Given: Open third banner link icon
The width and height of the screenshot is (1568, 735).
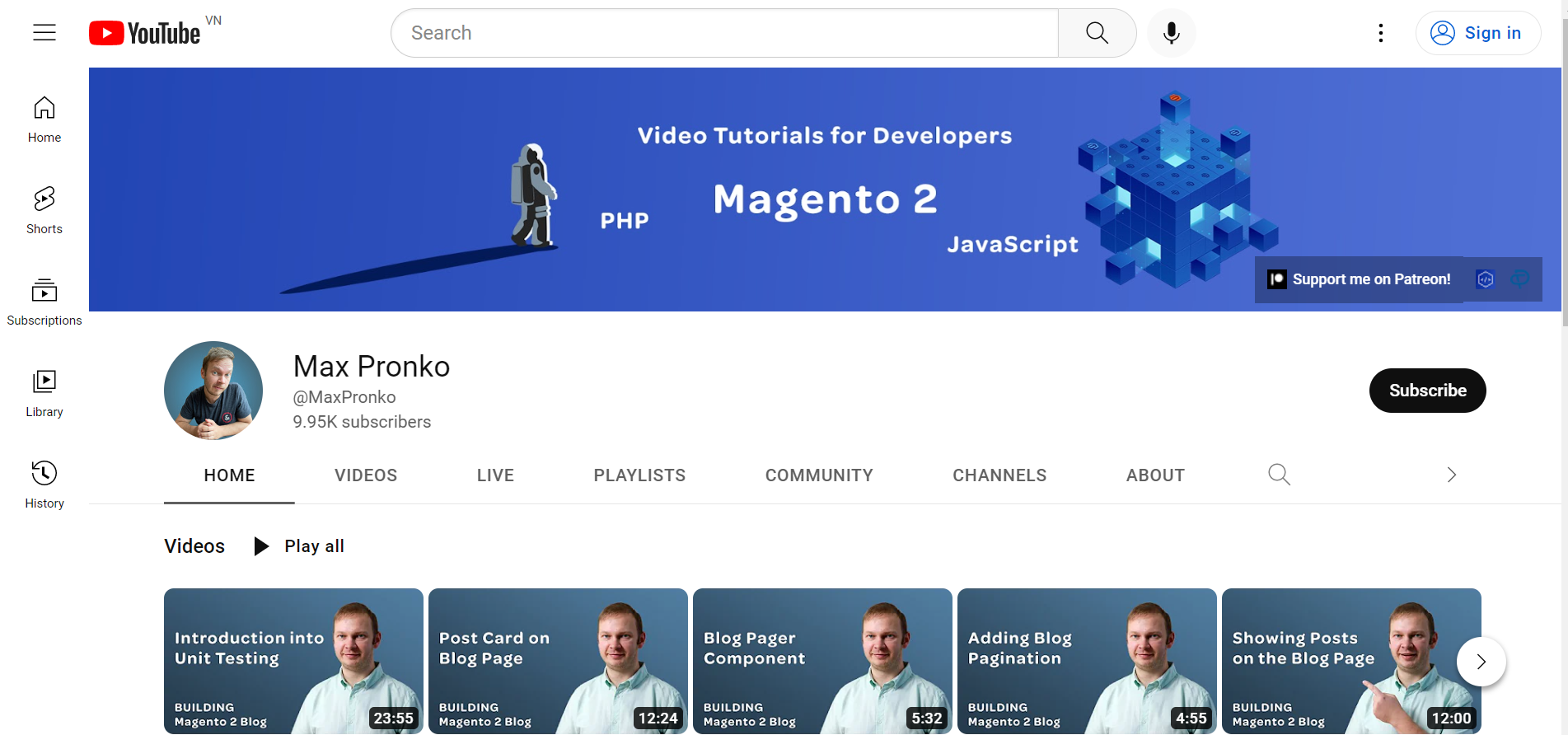Looking at the screenshot, I should pyautogui.click(x=1519, y=279).
